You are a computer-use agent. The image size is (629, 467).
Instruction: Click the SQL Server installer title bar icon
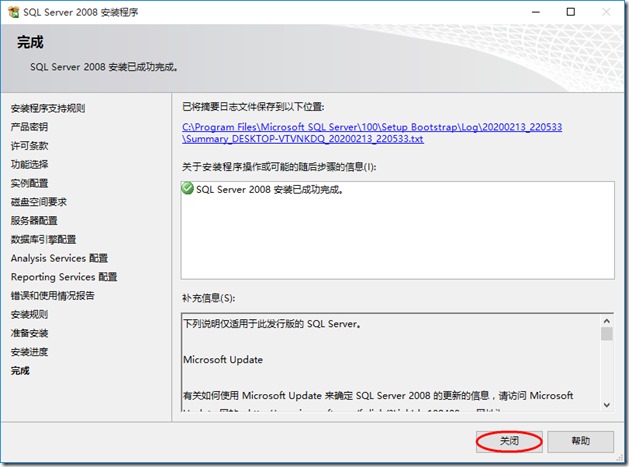[14, 12]
